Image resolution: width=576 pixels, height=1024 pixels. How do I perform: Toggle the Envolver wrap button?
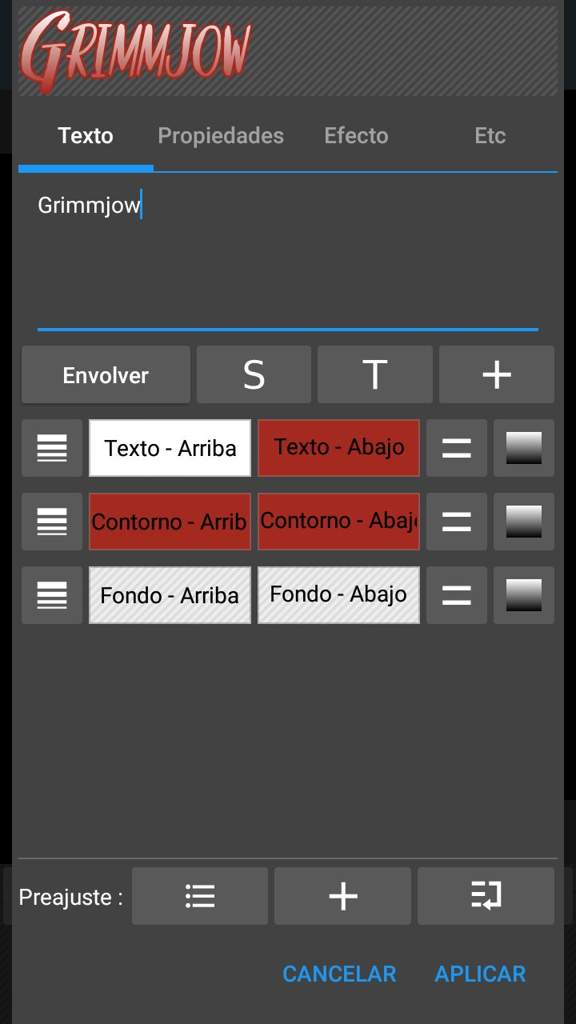click(106, 375)
